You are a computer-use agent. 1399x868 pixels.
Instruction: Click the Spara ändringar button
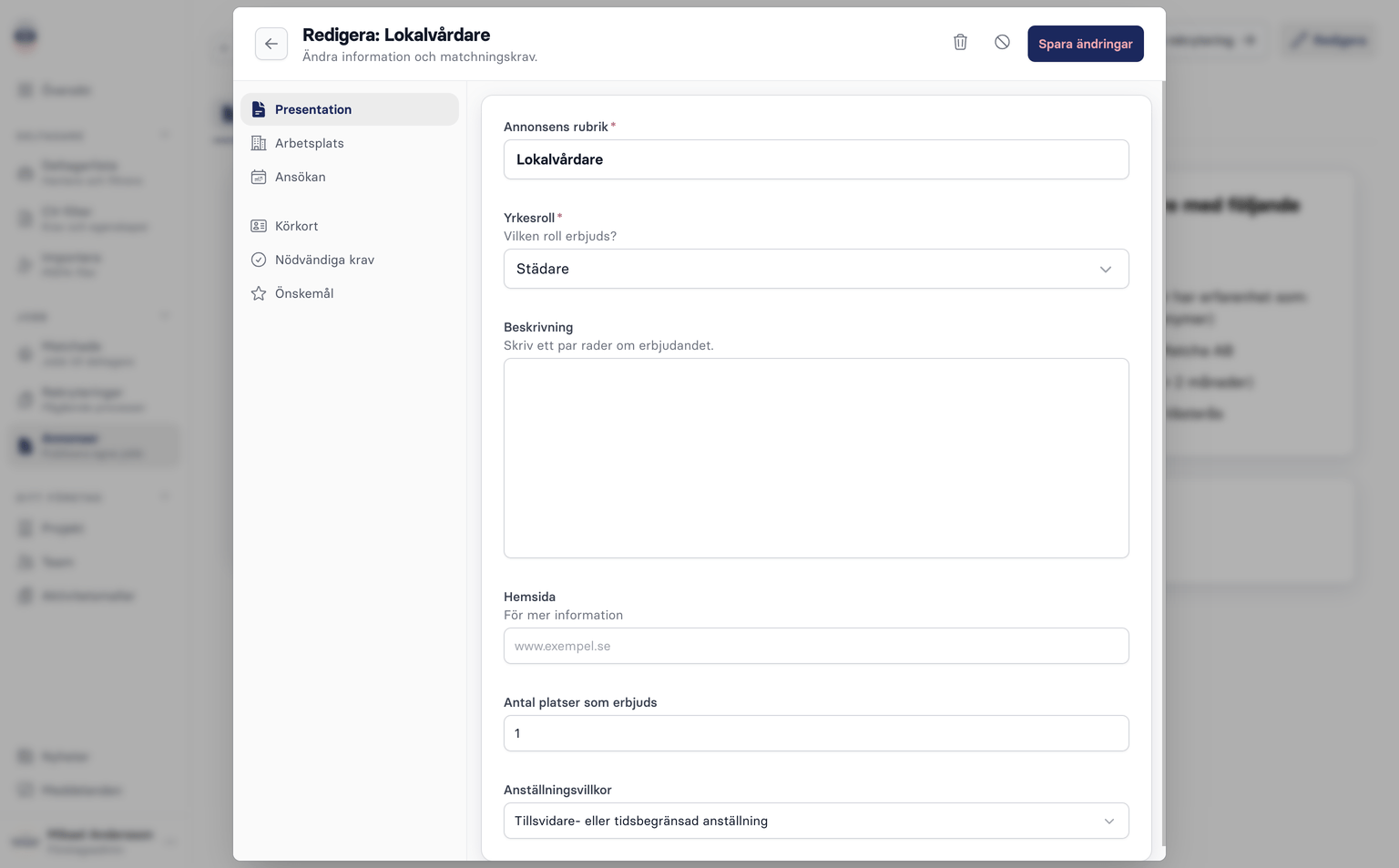pos(1085,43)
